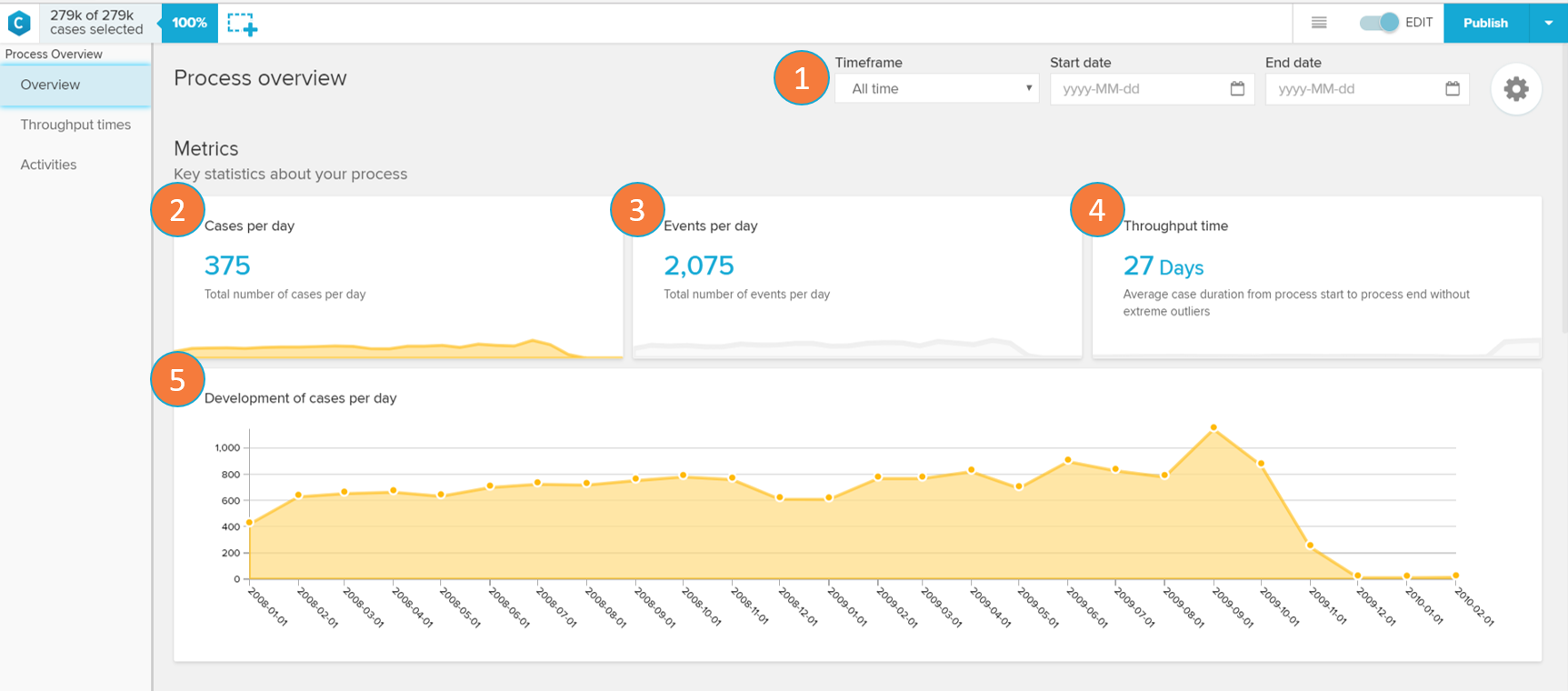Open the End date calendar icon
The width and height of the screenshot is (1568, 691).
pos(1452,89)
